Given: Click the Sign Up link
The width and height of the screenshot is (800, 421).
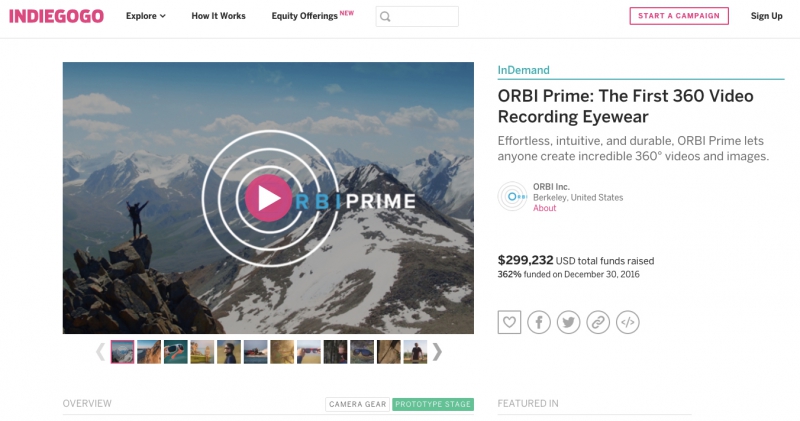Looking at the screenshot, I should click(766, 16).
